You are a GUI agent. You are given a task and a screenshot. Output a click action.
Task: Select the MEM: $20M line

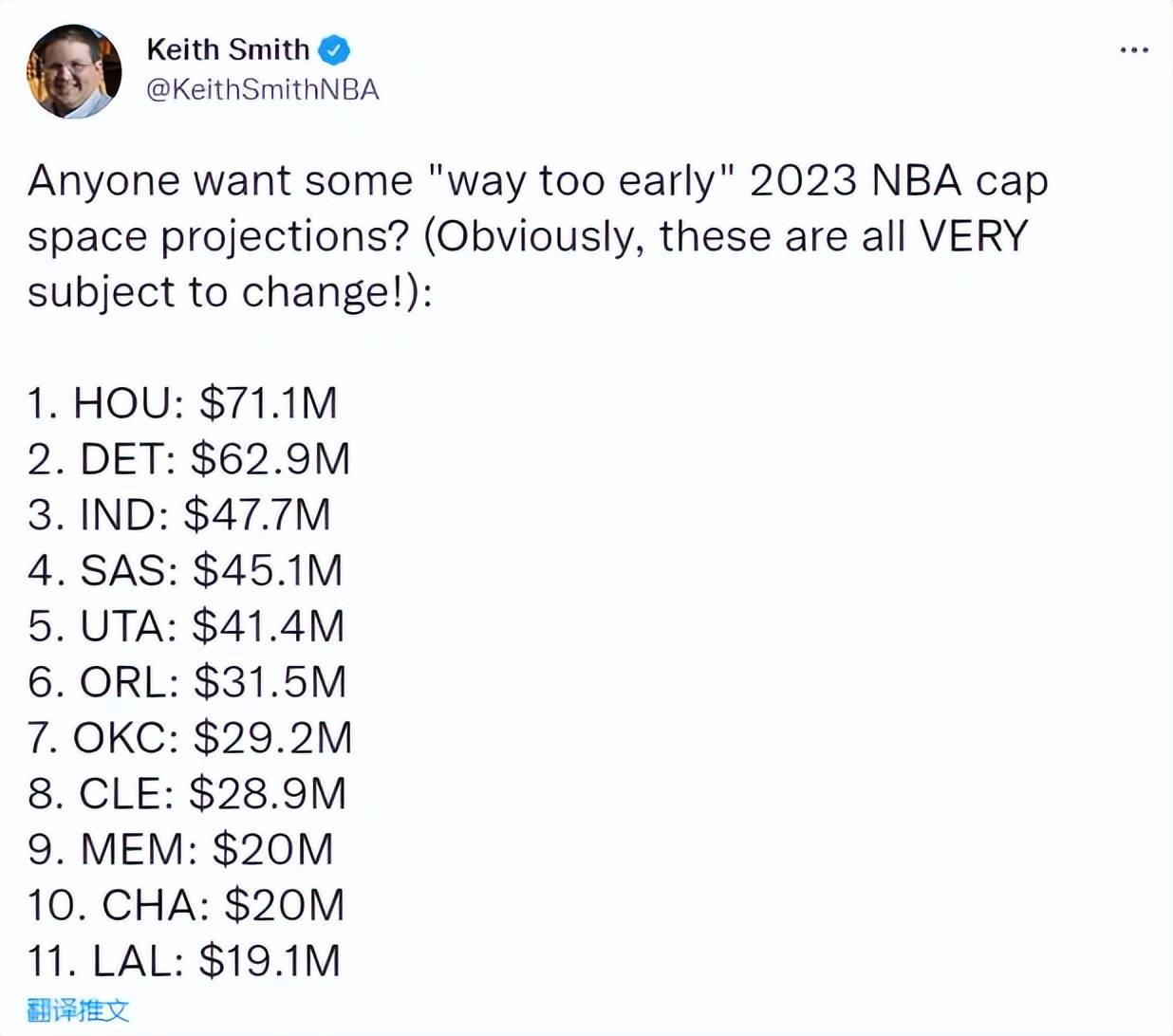tap(180, 849)
